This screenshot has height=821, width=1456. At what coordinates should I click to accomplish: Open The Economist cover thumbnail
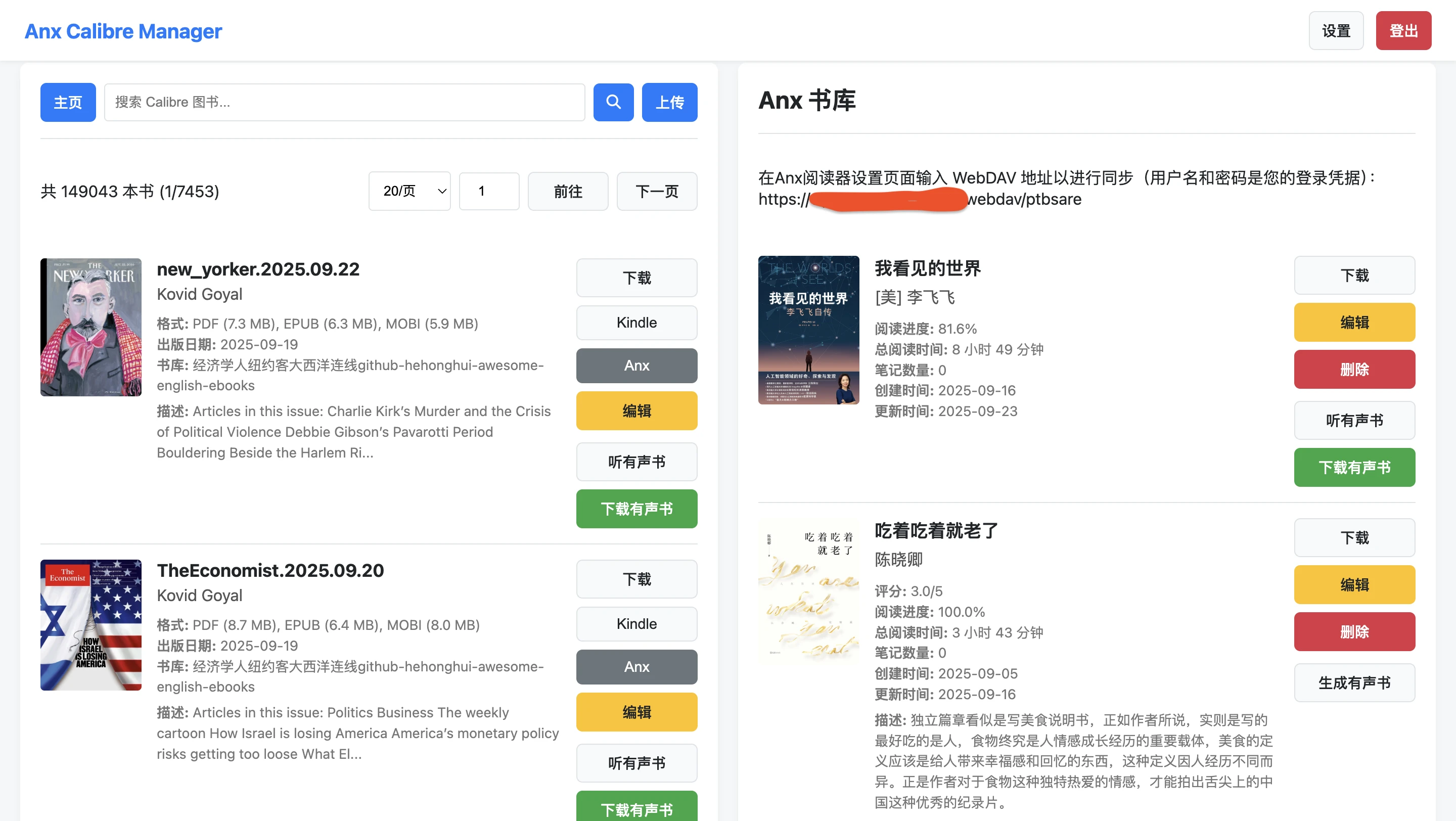point(91,625)
